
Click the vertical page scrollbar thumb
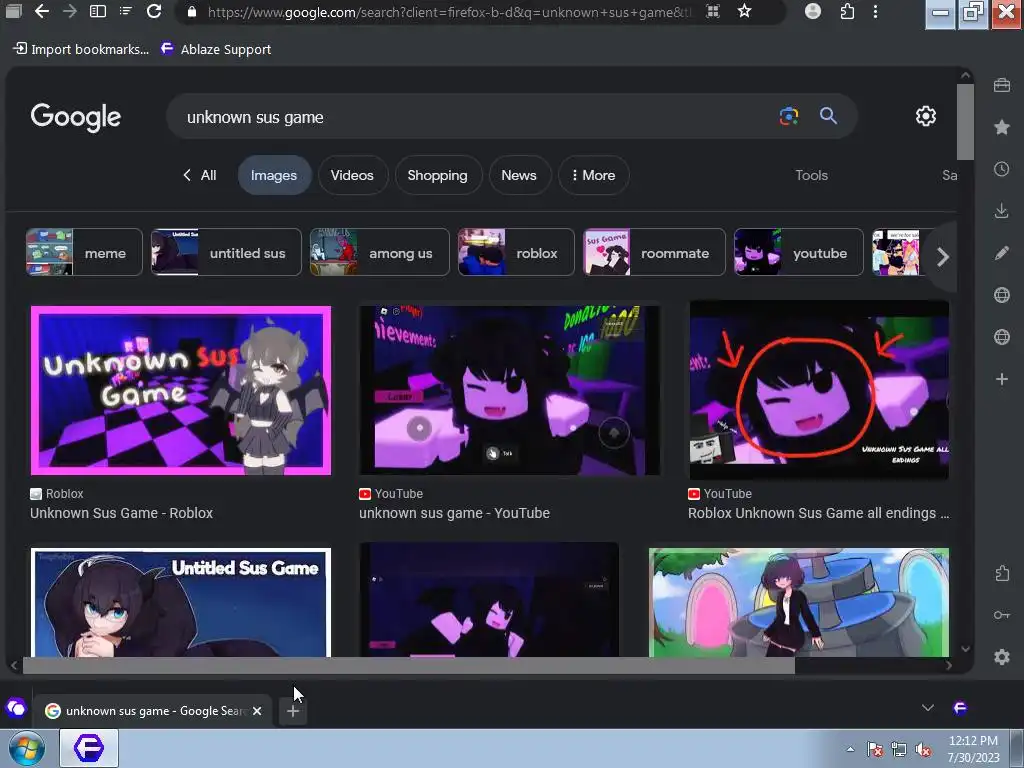pyautogui.click(x=965, y=121)
